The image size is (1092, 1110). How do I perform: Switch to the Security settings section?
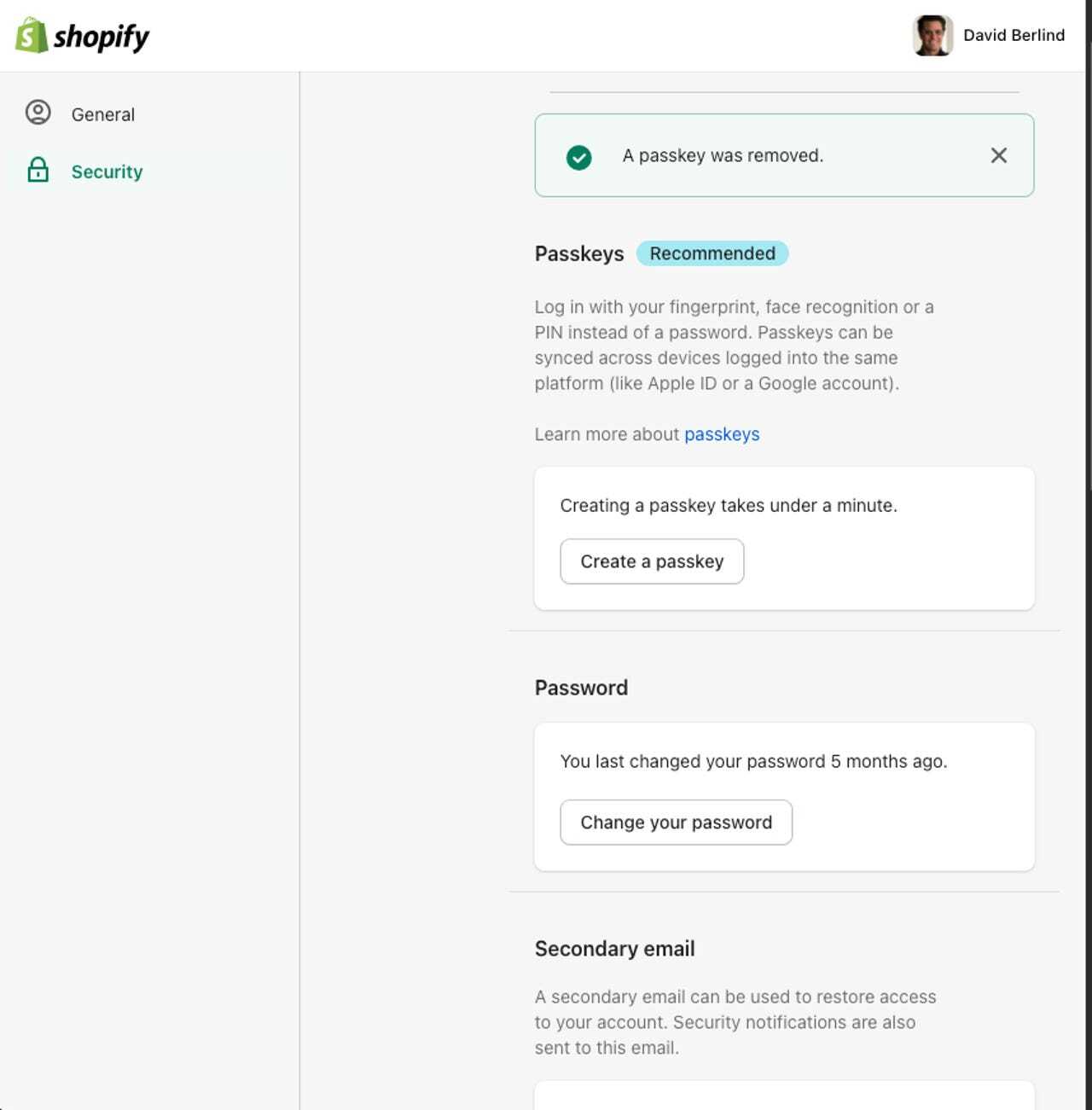coord(107,171)
